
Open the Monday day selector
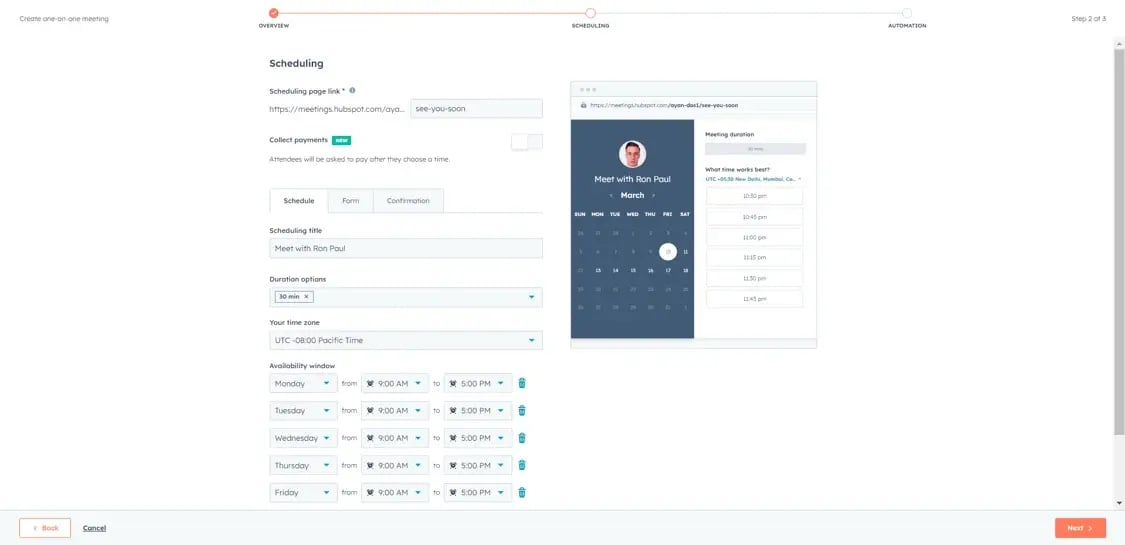point(303,384)
